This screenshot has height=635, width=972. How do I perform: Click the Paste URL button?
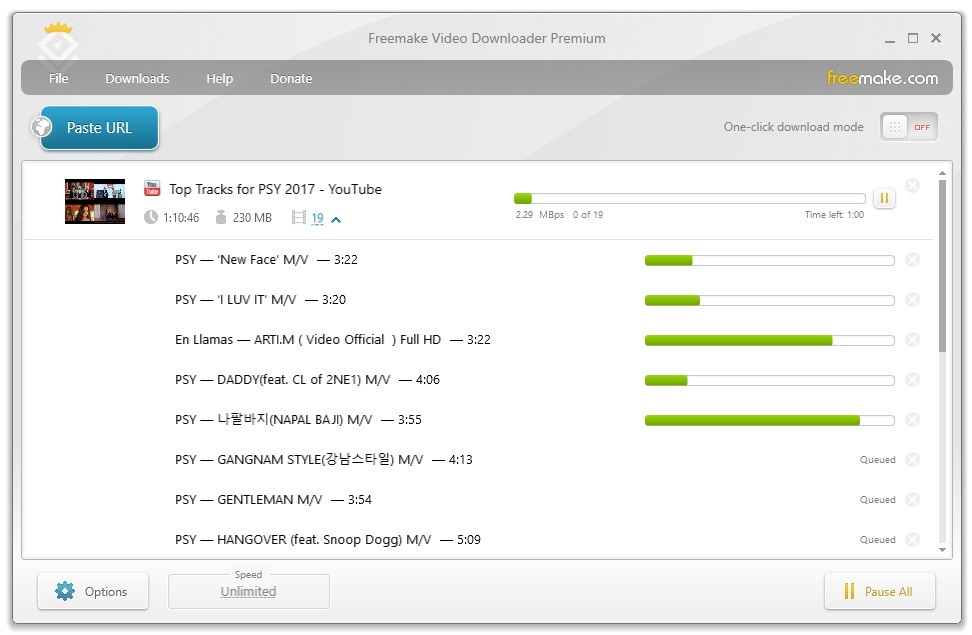tap(99, 128)
